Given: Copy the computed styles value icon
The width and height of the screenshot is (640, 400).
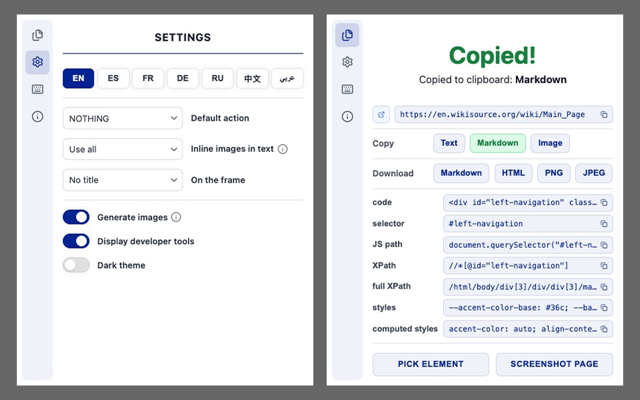Looking at the screenshot, I should [x=604, y=329].
